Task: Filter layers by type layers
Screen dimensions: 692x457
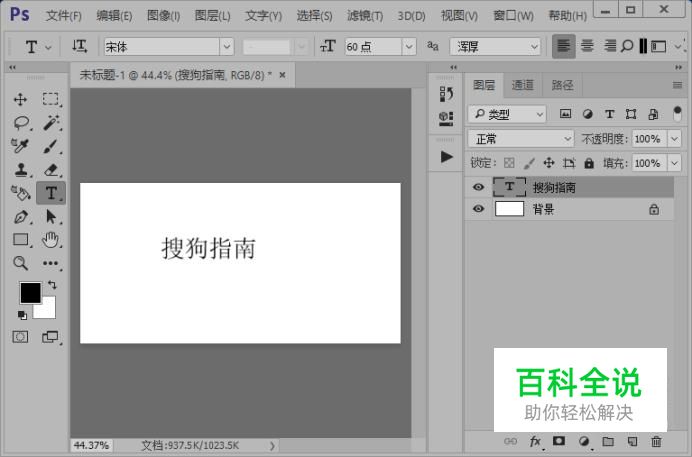Action: click(x=609, y=114)
